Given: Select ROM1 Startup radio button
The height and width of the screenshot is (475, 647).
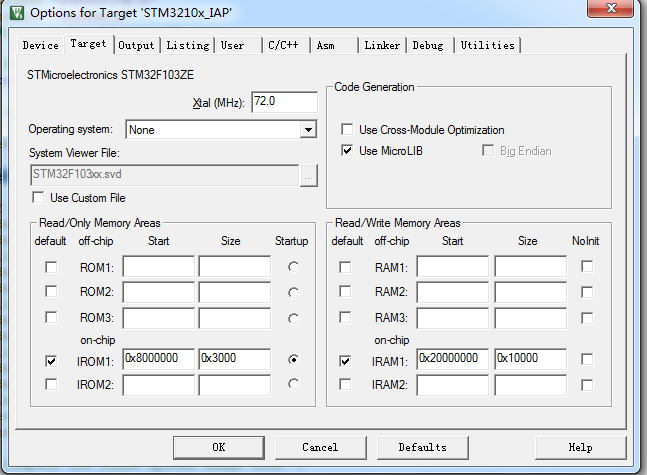Looking at the screenshot, I should tap(293, 267).
